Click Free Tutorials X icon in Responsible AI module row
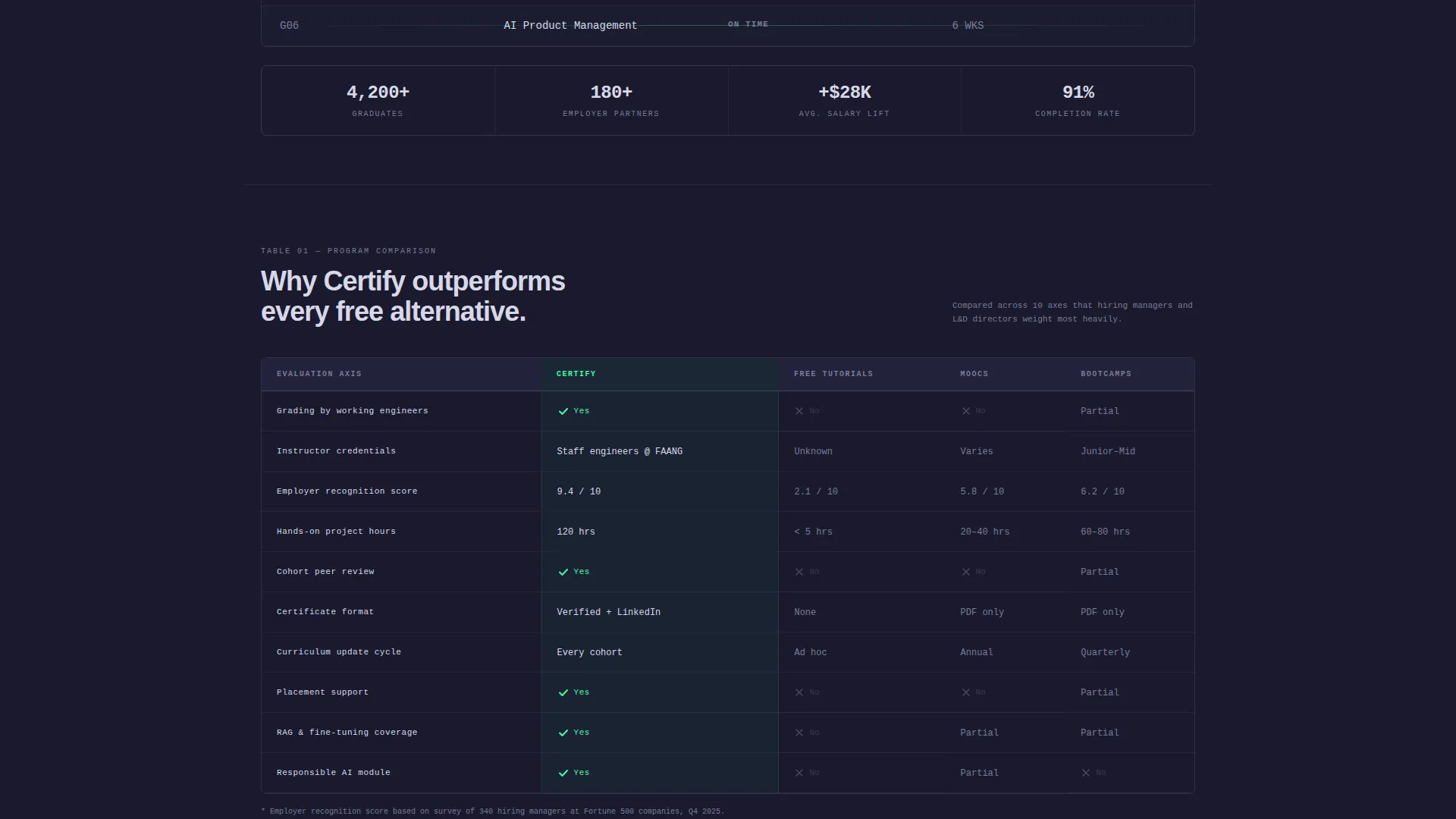Image resolution: width=1456 pixels, height=819 pixels. (x=799, y=773)
